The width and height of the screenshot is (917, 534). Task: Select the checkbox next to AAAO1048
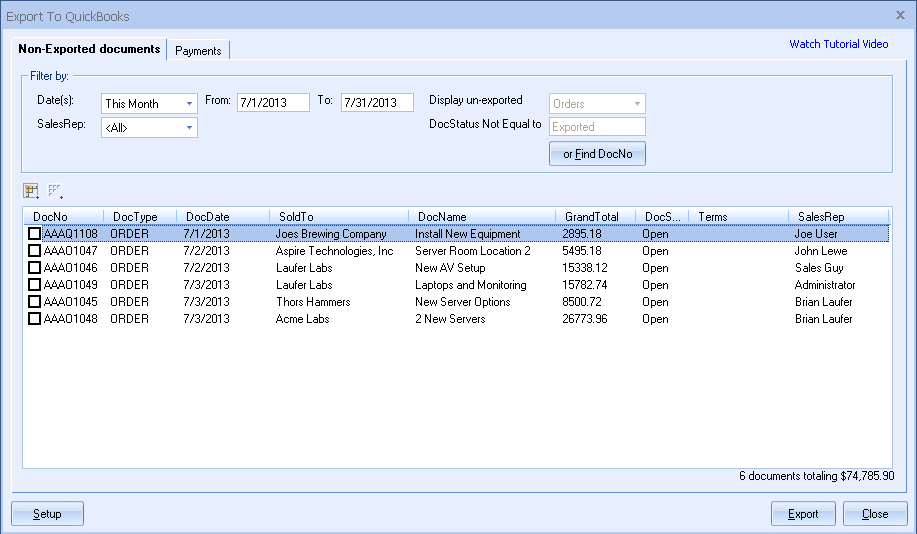35,319
